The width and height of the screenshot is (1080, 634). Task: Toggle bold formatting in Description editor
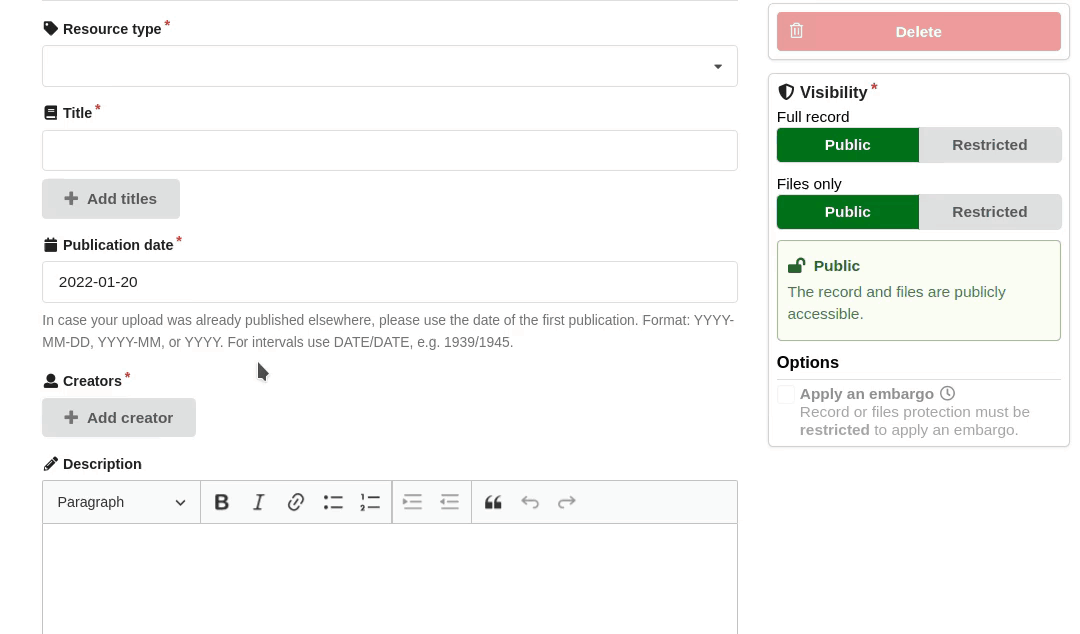point(221,502)
